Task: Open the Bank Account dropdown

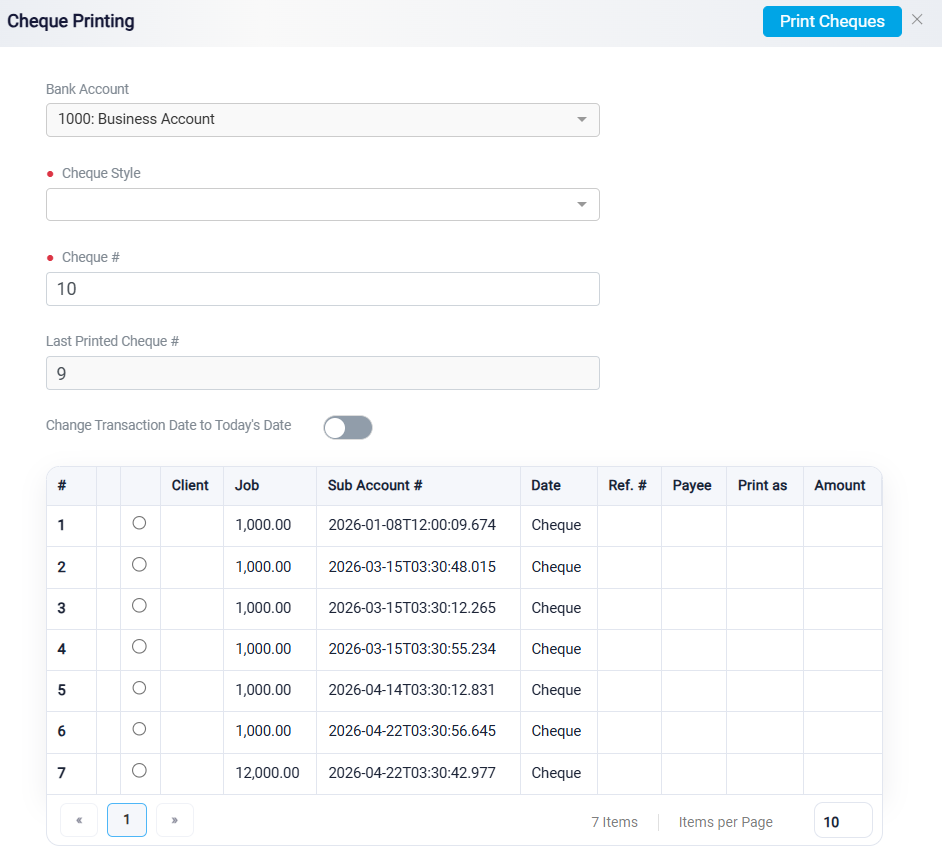Action: [323, 120]
